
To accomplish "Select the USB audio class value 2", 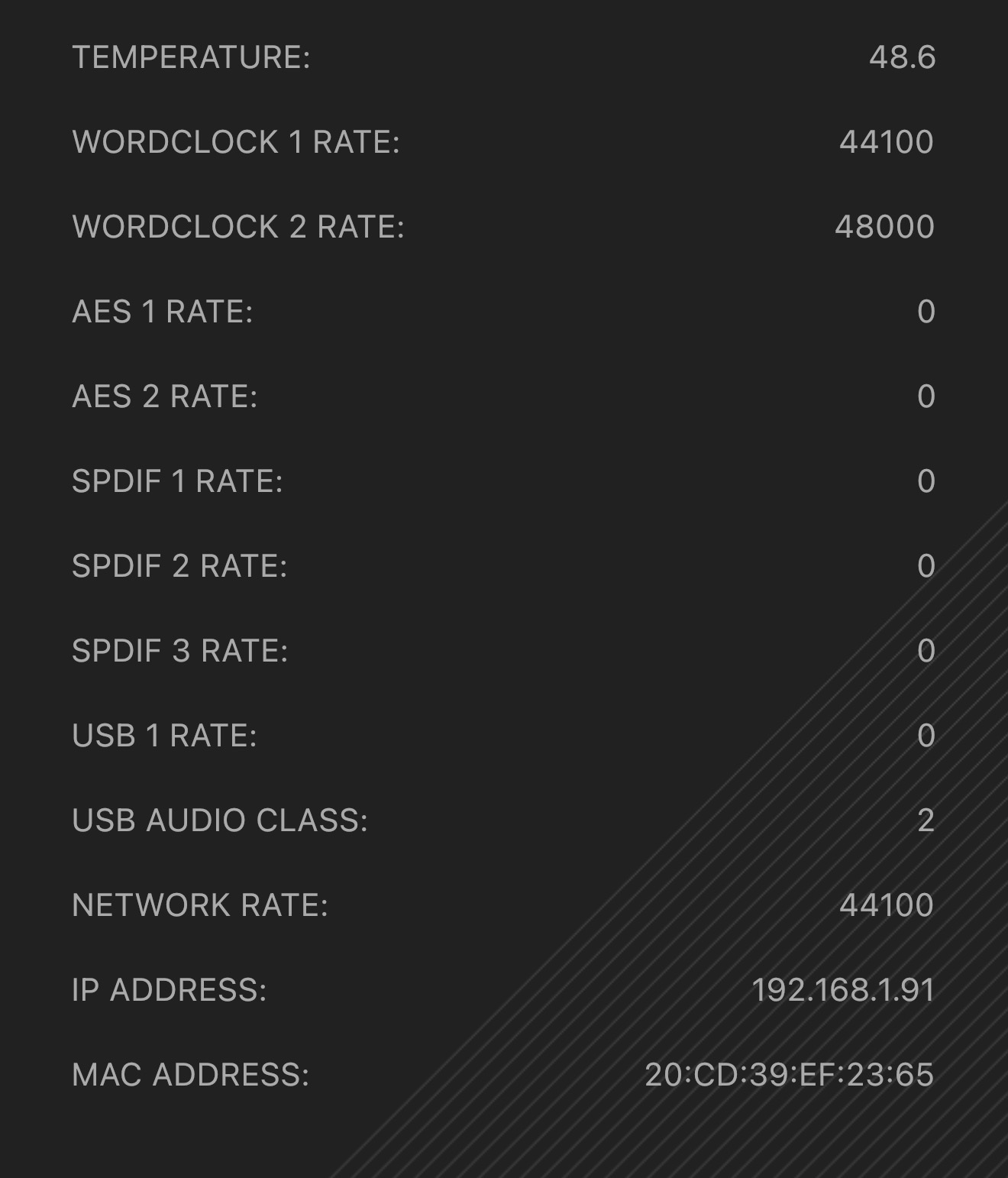I will click(x=926, y=821).
